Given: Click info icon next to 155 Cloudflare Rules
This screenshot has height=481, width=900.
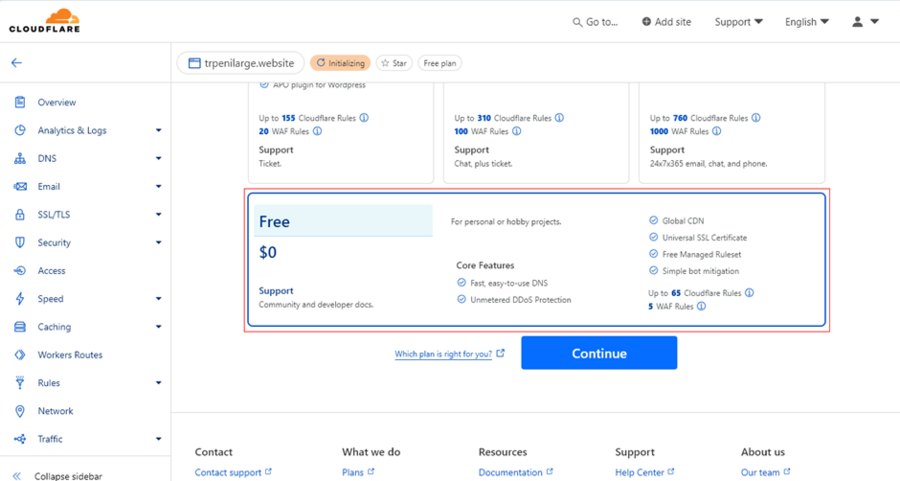Looking at the screenshot, I should 364,118.
